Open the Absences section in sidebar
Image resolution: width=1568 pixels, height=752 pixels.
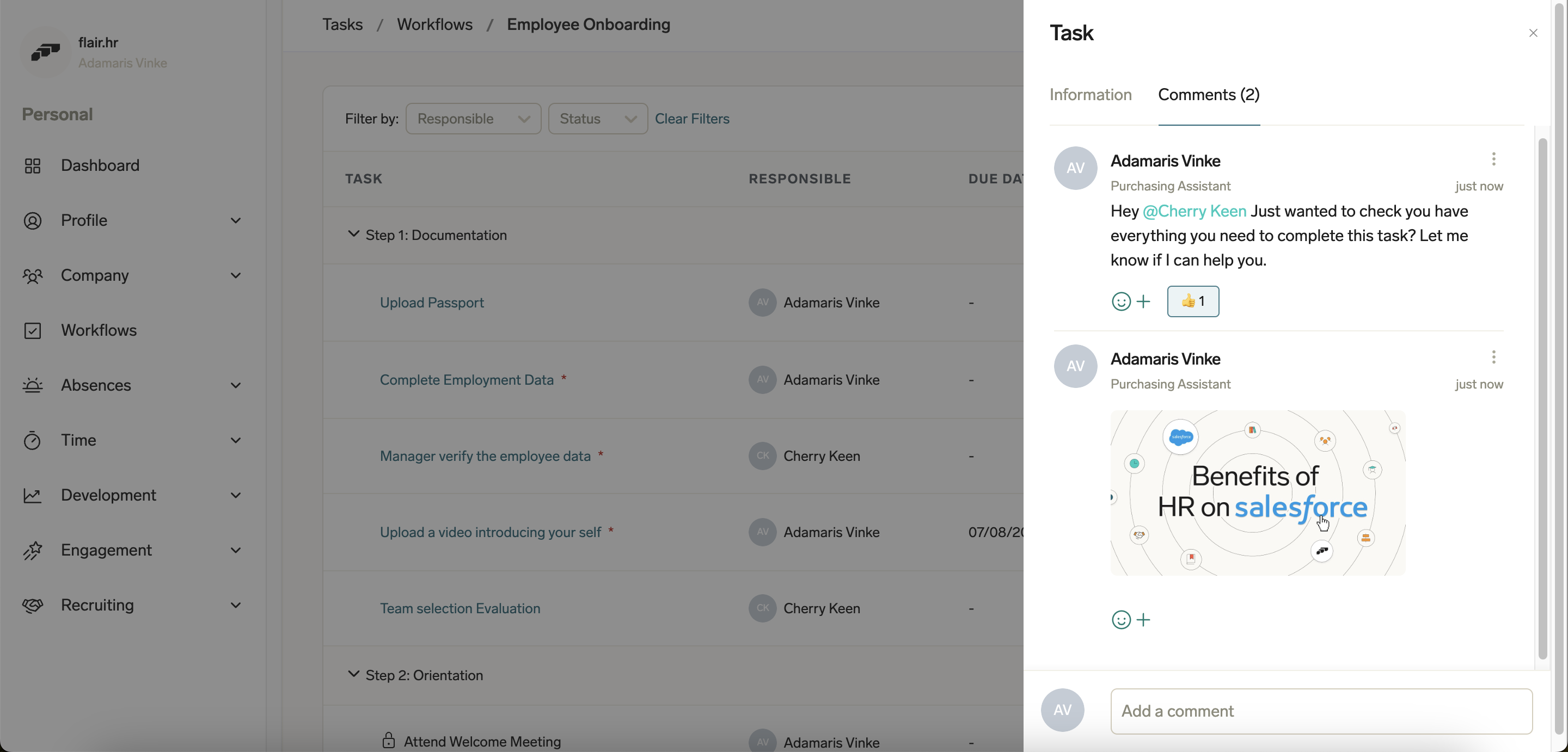[96, 385]
